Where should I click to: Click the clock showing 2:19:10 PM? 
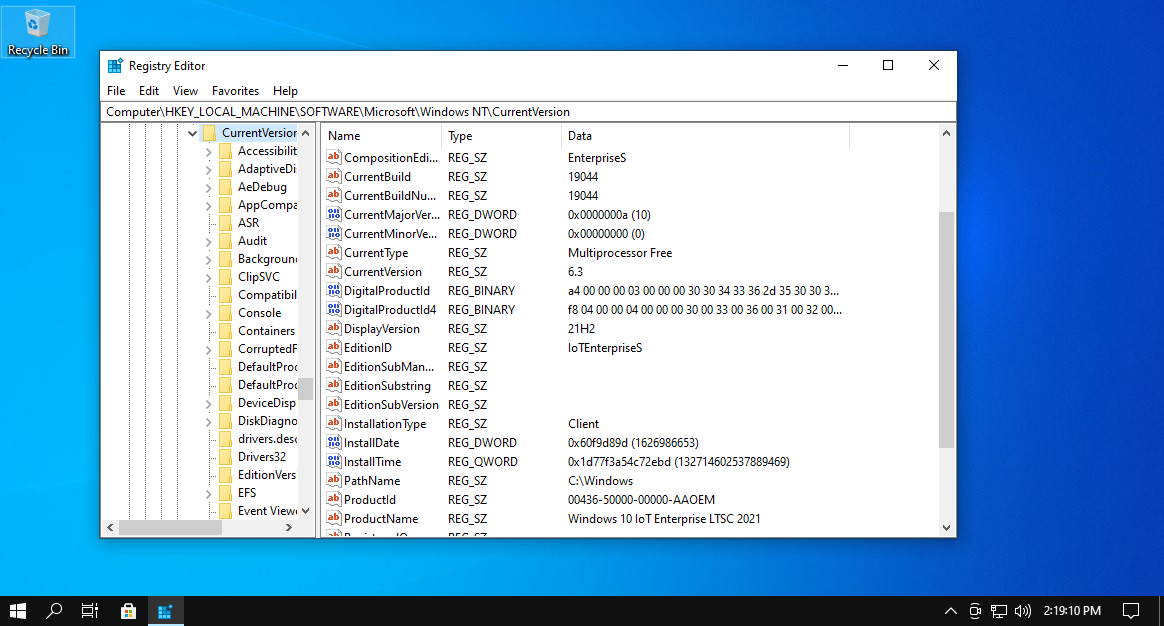pyautogui.click(x=1072, y=610)
